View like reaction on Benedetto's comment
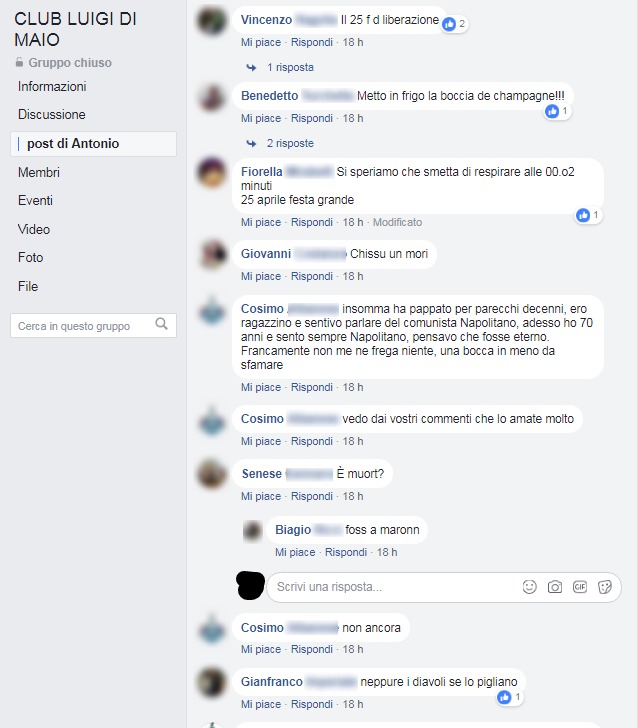 coord(557,111)
